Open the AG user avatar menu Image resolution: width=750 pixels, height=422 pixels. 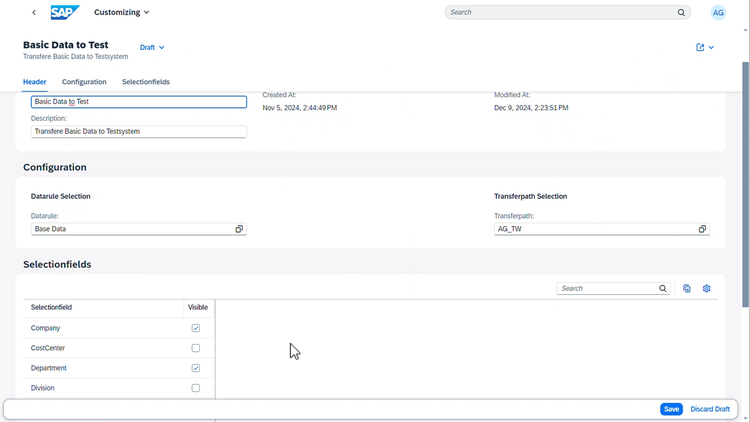pos(718,13)
